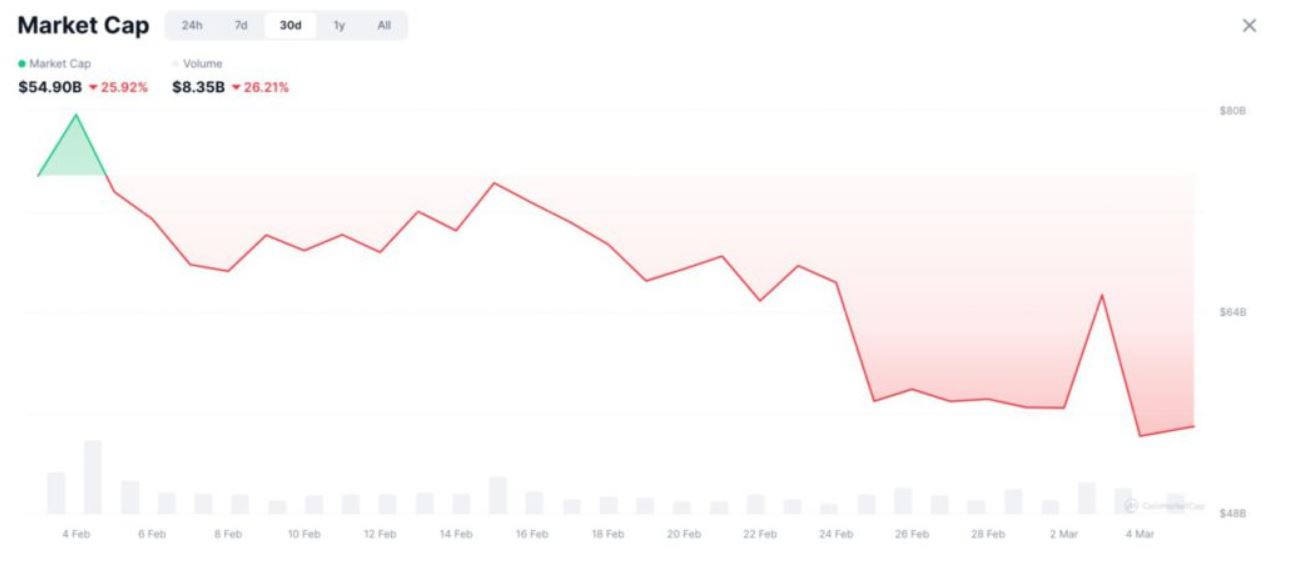Click the 24 Feb date axis label
The height and width of the screenshot is (587, 1289).
[x=836, y=534]
